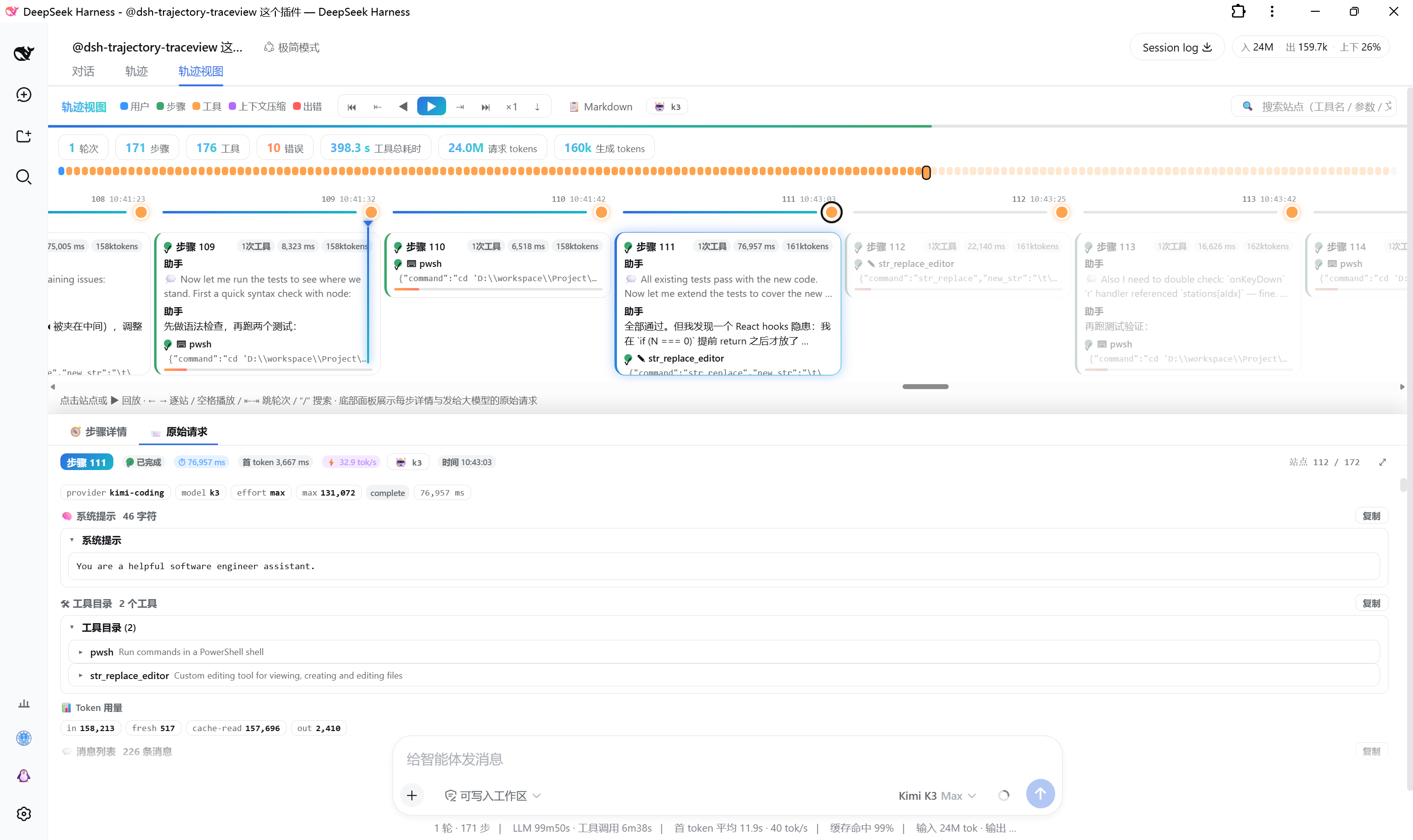
Task: Select the 原始请求 tab
Action: point(179,432)
